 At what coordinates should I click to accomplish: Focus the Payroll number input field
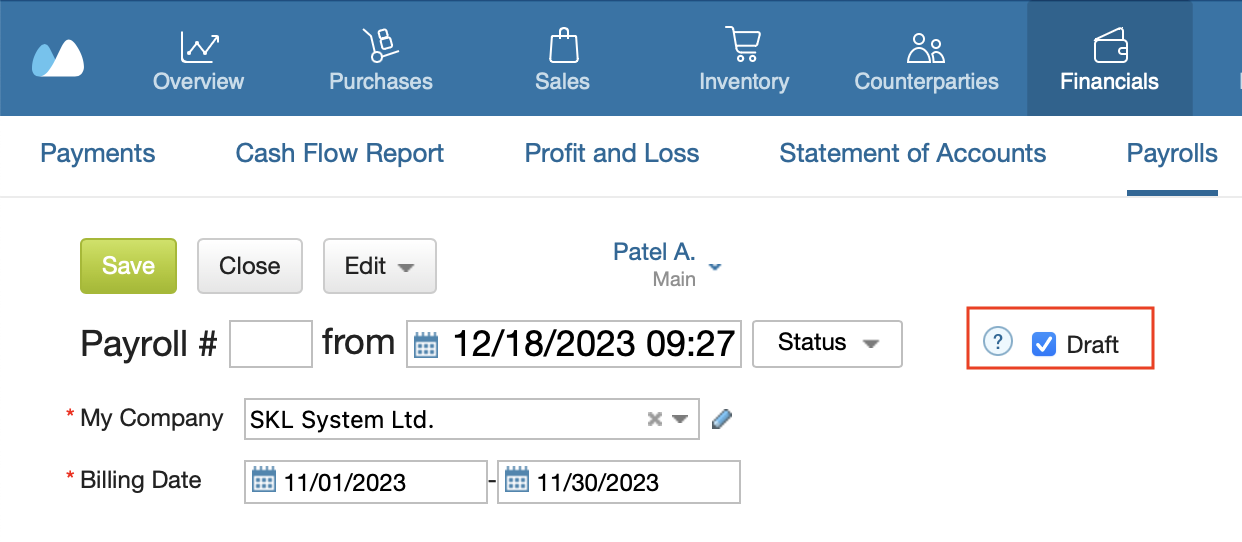pyautogui.click(x=271, y=344)
